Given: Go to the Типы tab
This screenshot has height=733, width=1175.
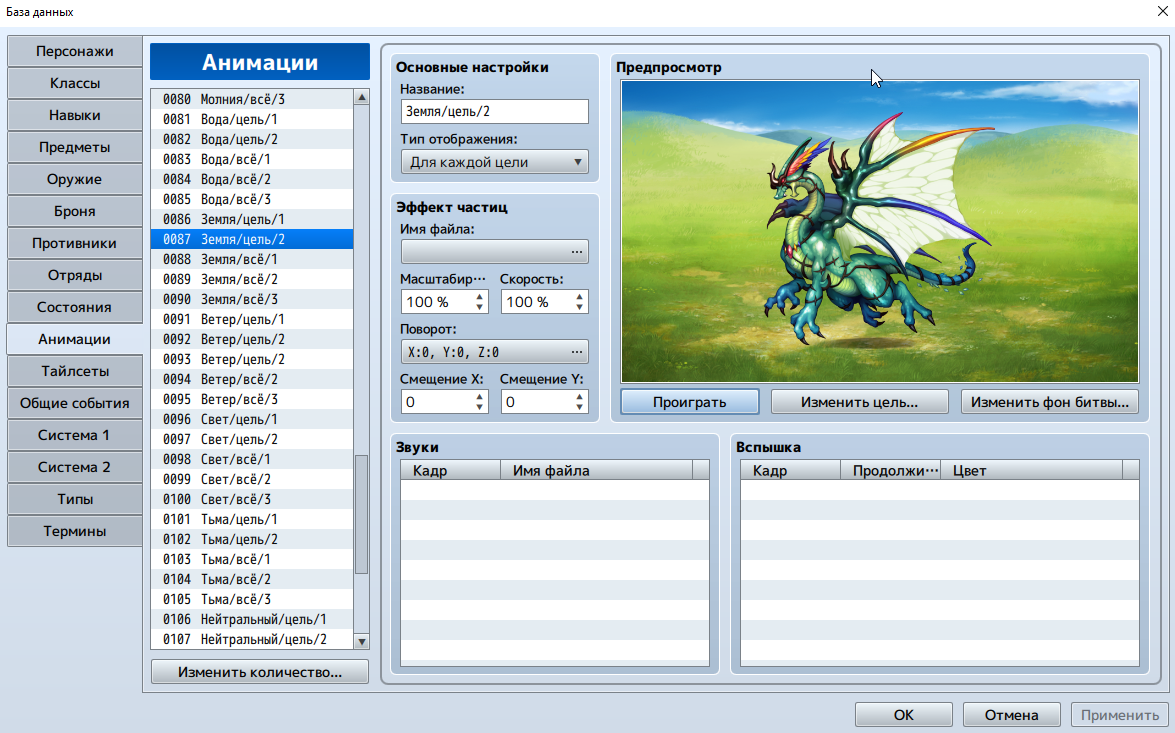Looking at the screenshot, I should click(x=75, y=499).
